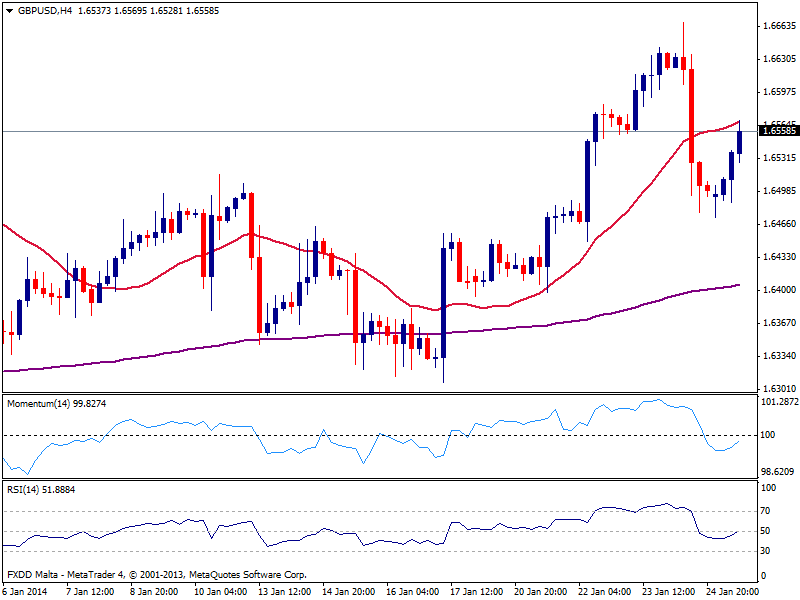Click the price scale label 1.66635
The width and height of the screenshot is (800, 600).
(779, 26)
